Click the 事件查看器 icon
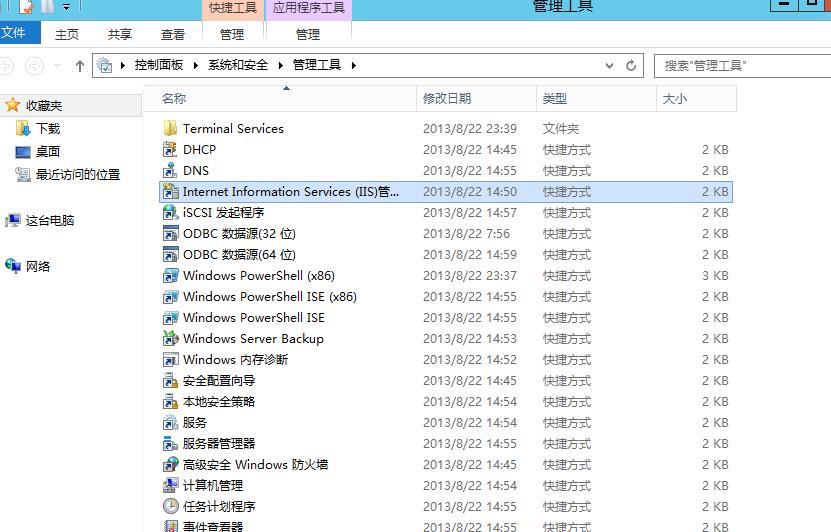The image size is (831, 532). pos(170,526)
